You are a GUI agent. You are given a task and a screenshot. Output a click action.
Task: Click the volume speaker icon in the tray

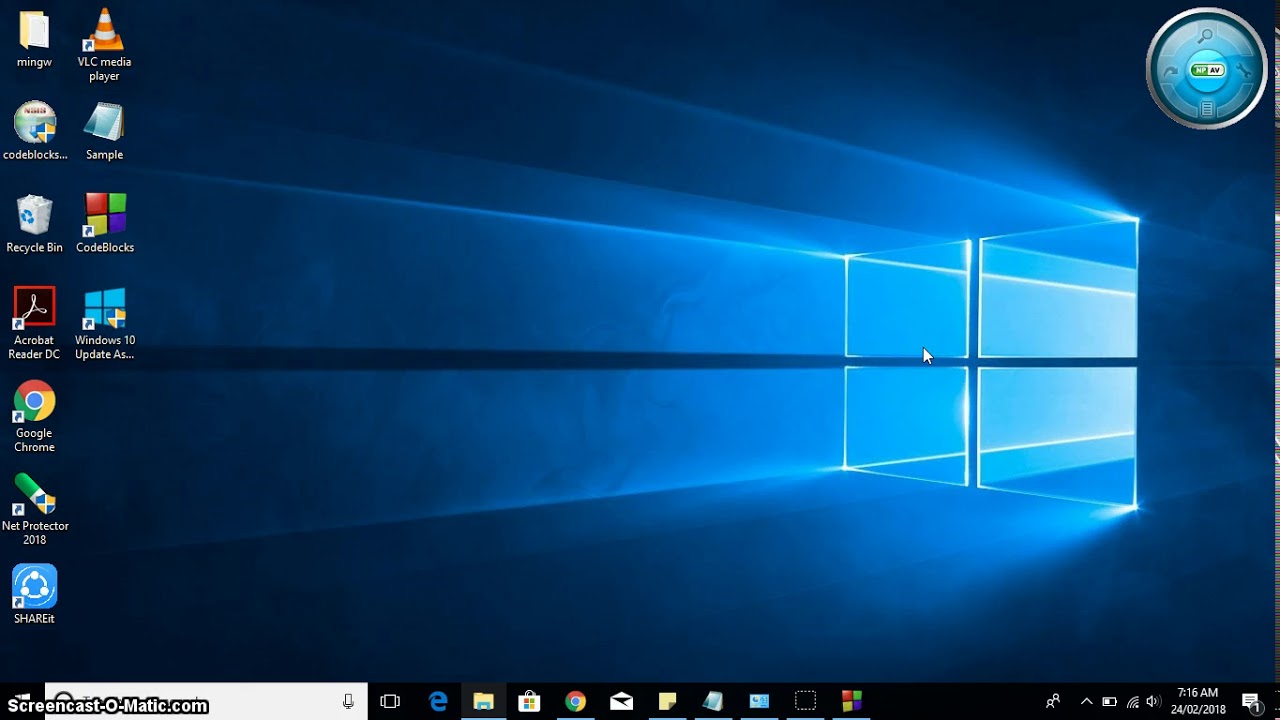1153,701
